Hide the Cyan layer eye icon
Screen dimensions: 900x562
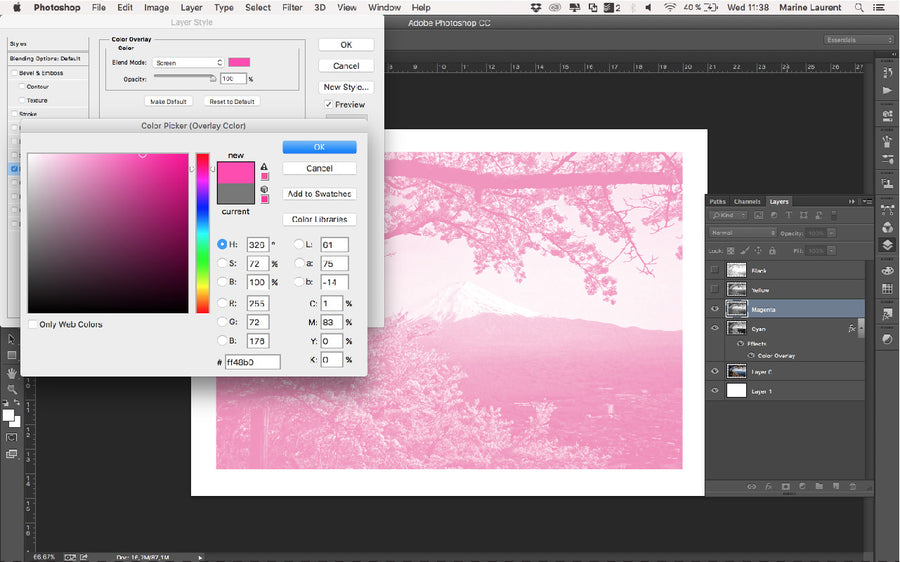pyautogui.click(x=715, y=328)
